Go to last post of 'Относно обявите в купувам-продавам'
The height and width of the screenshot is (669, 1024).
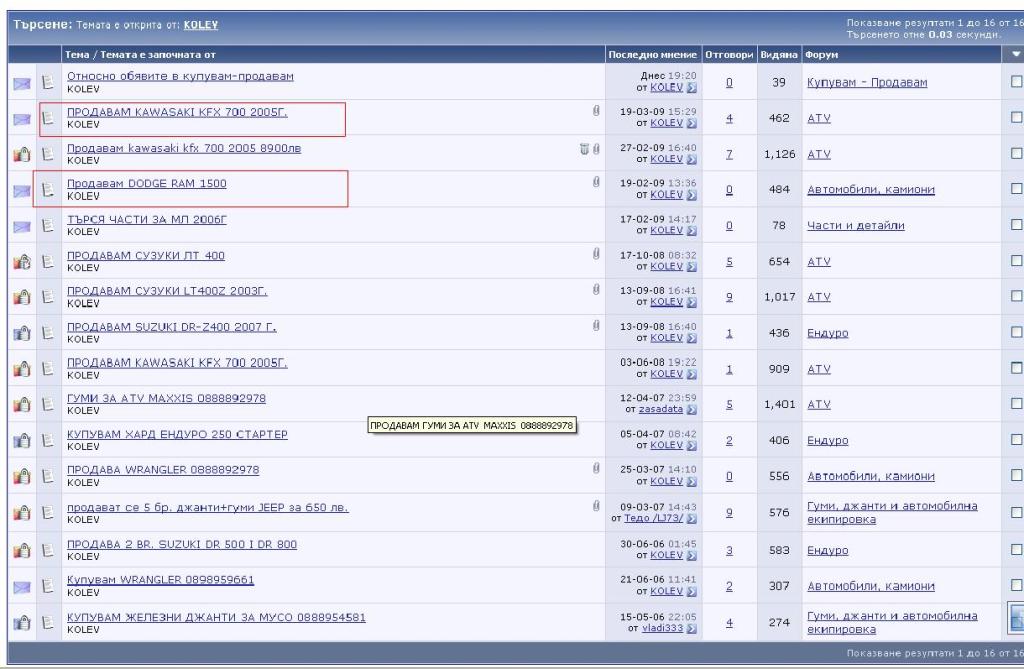pyautogui.click(x=692, y=88)
